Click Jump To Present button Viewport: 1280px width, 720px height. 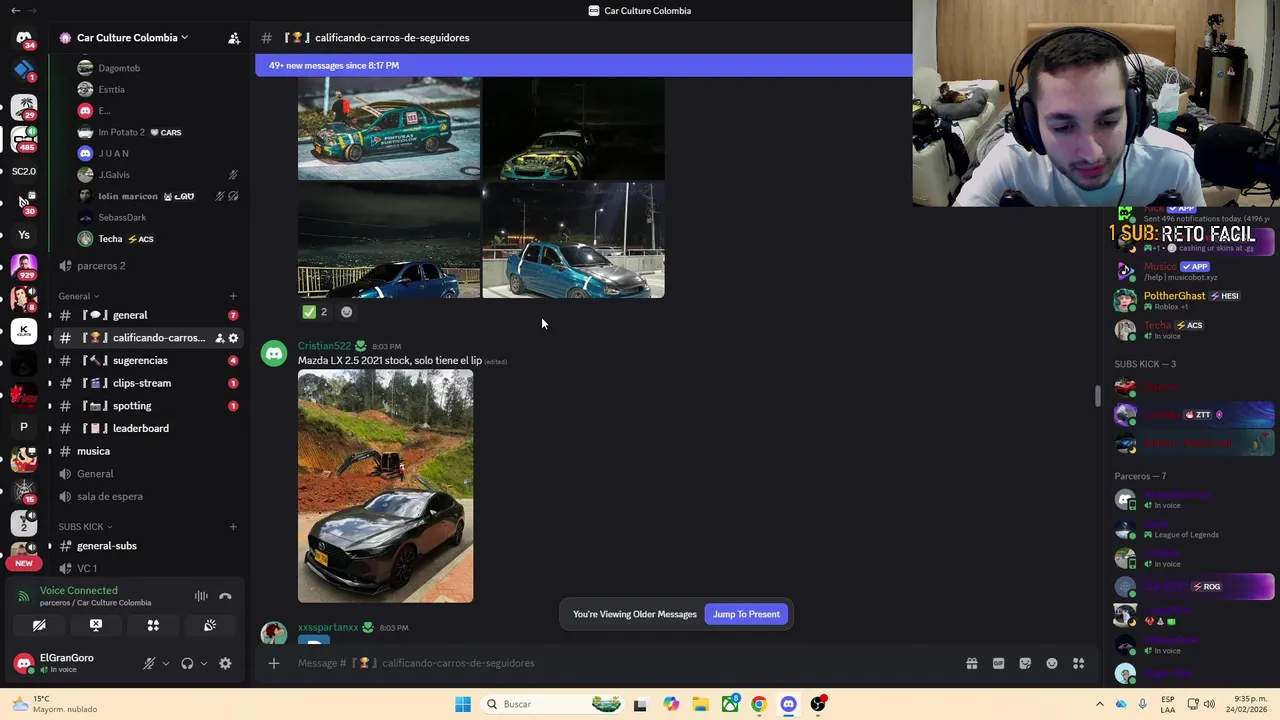click(746, 614)
